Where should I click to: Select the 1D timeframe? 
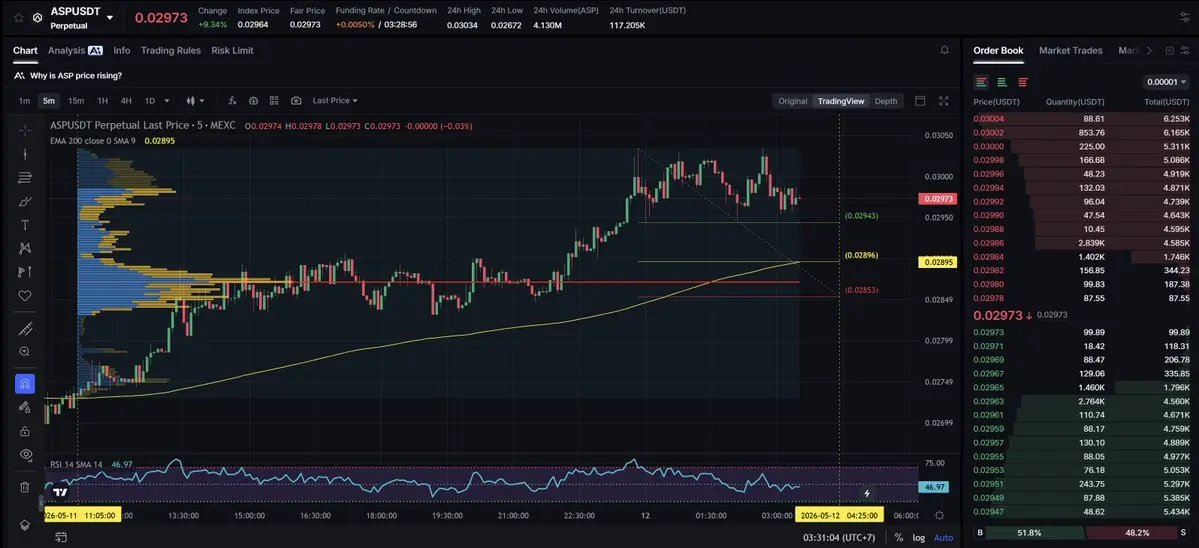tap(150, 101)
